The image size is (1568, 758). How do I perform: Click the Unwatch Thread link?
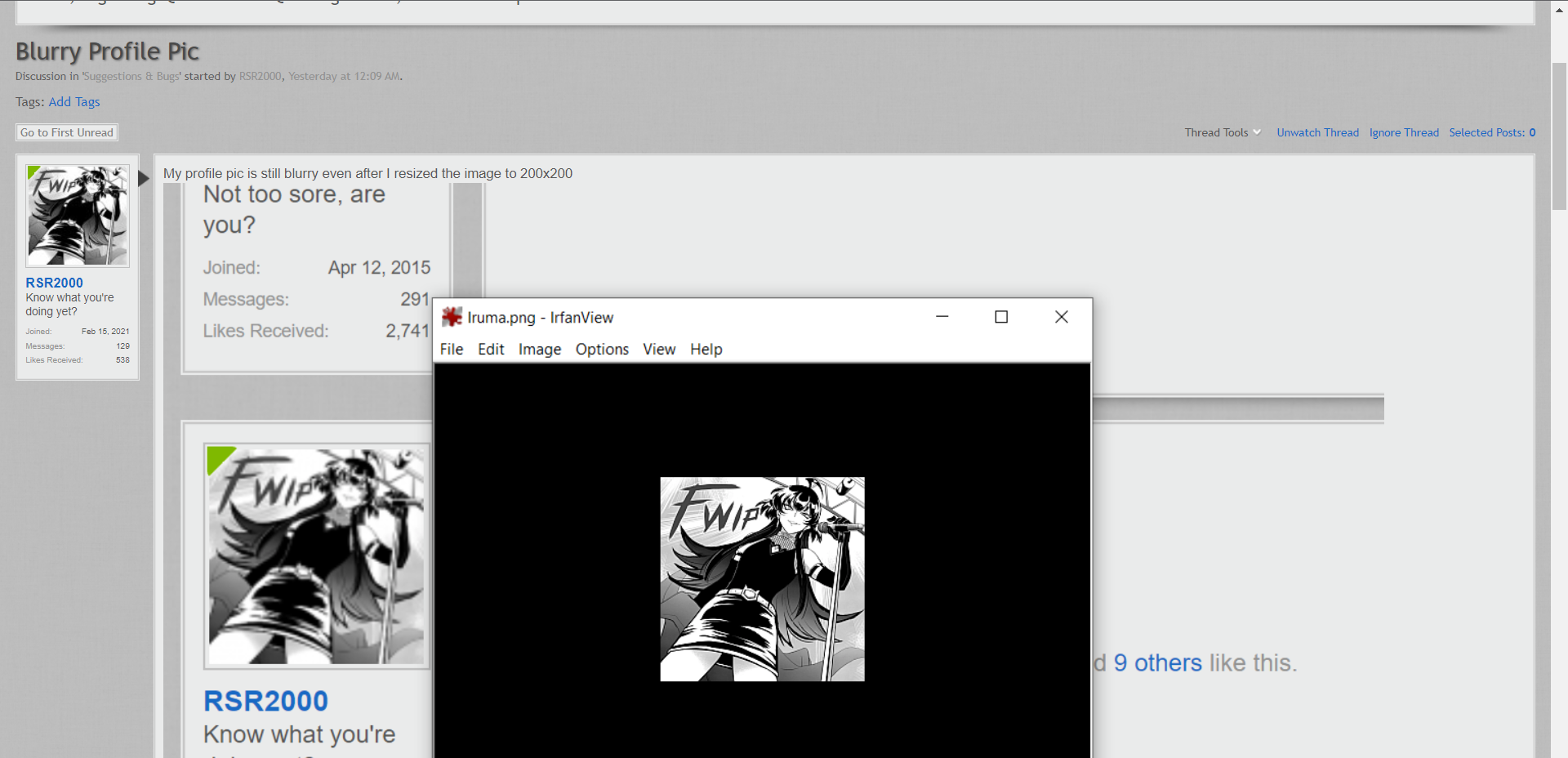point(1318,132)
